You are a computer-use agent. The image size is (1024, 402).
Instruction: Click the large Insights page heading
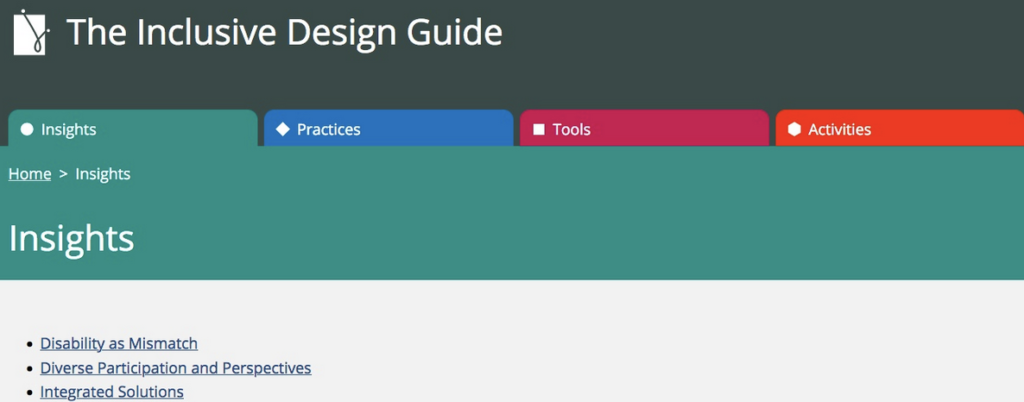(71, 239)
